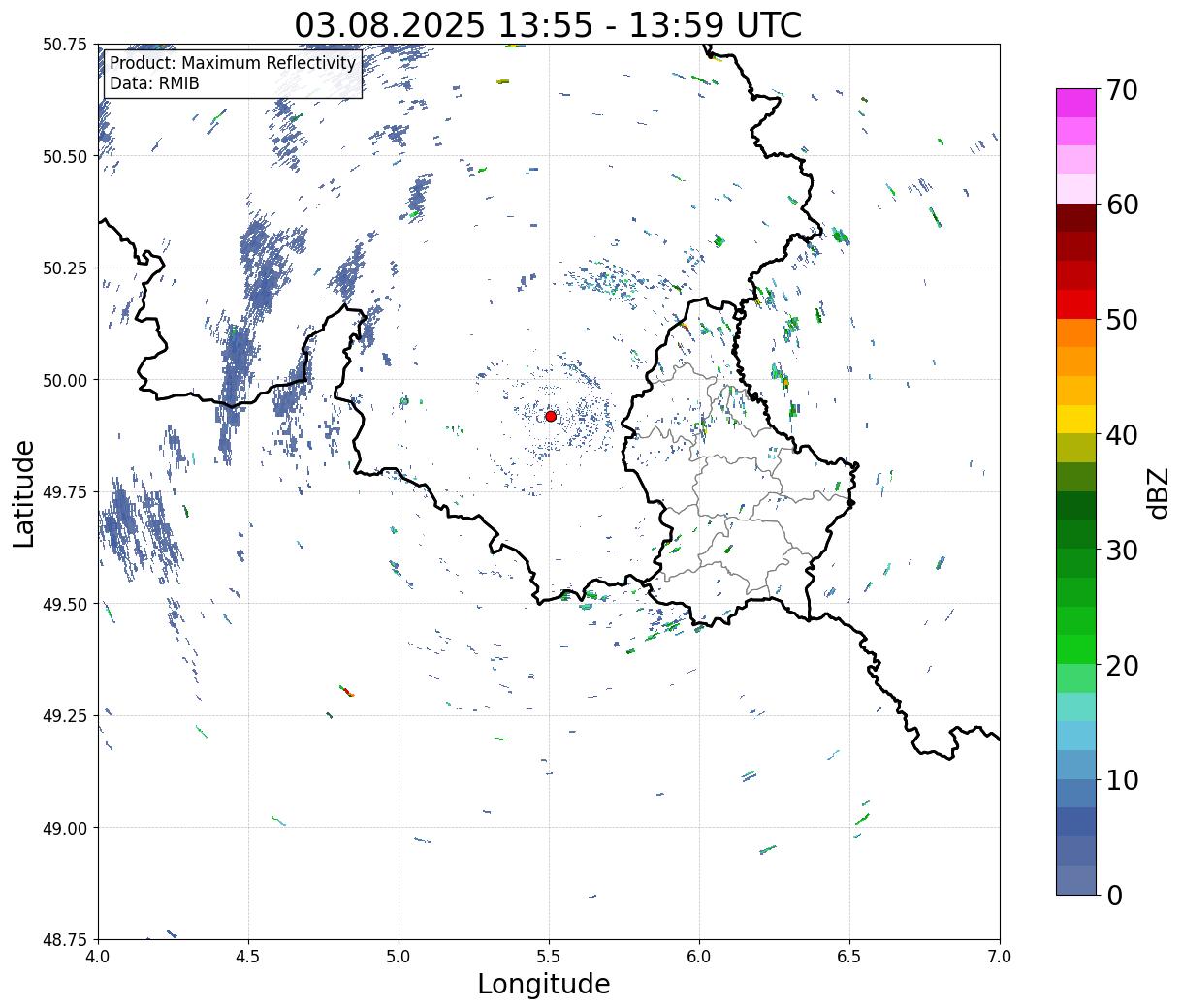
Task: Click the longitude tick label 5.0
Action: [399, 957]
